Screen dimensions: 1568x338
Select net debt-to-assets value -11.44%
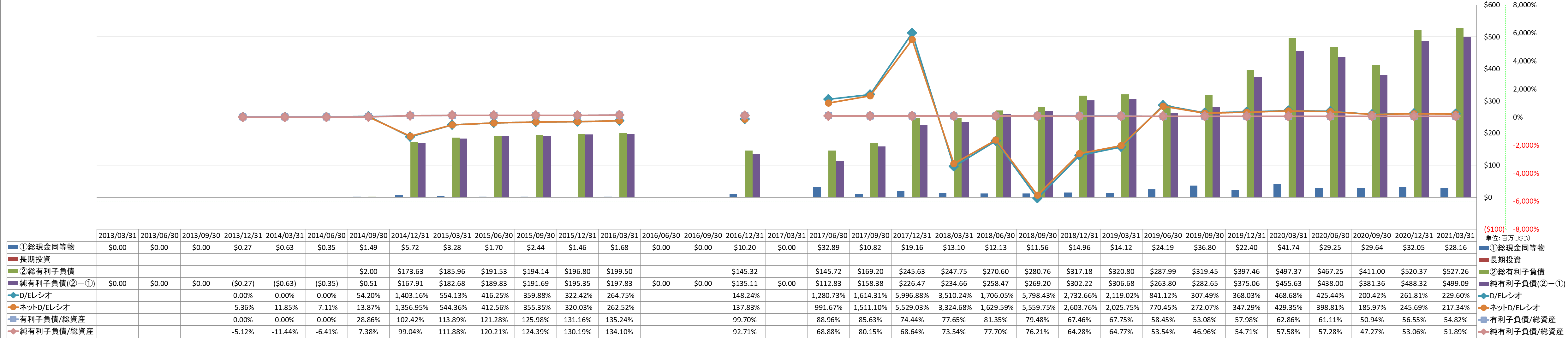point(285,332)
